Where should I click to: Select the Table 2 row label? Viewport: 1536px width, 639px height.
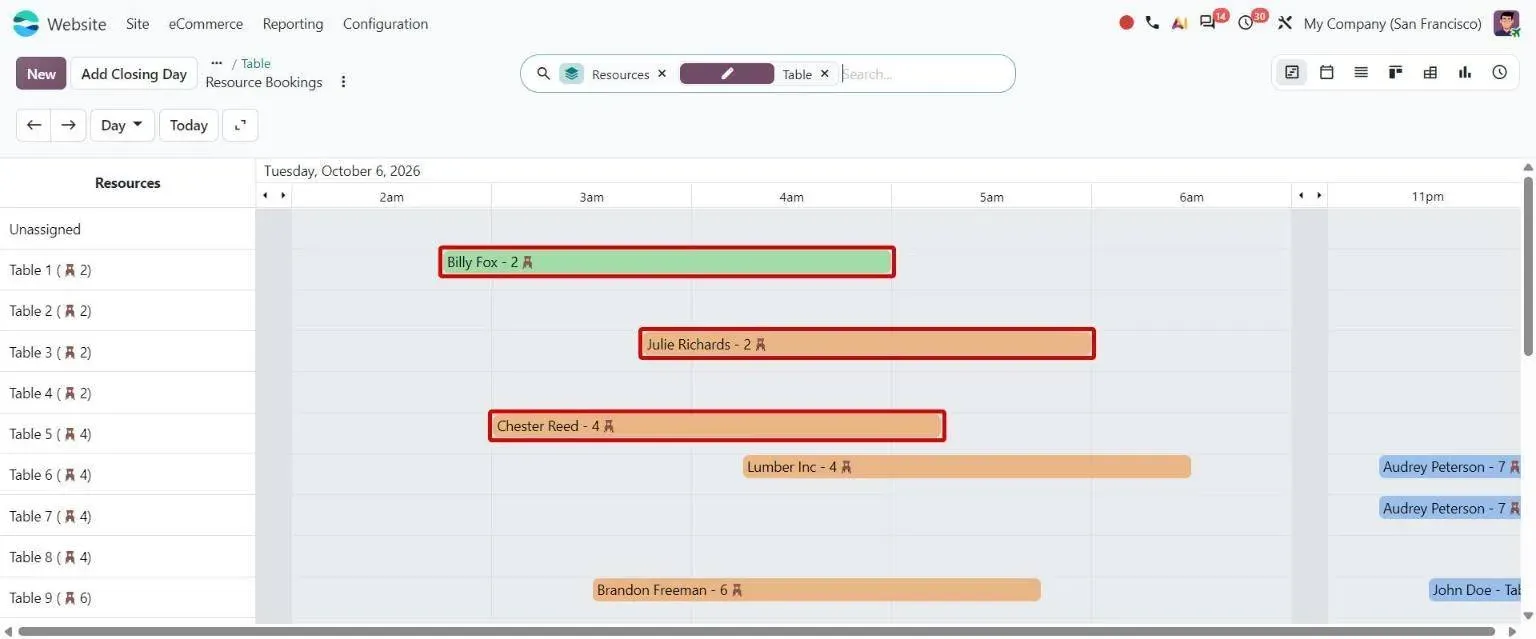(x=50, y=311)
